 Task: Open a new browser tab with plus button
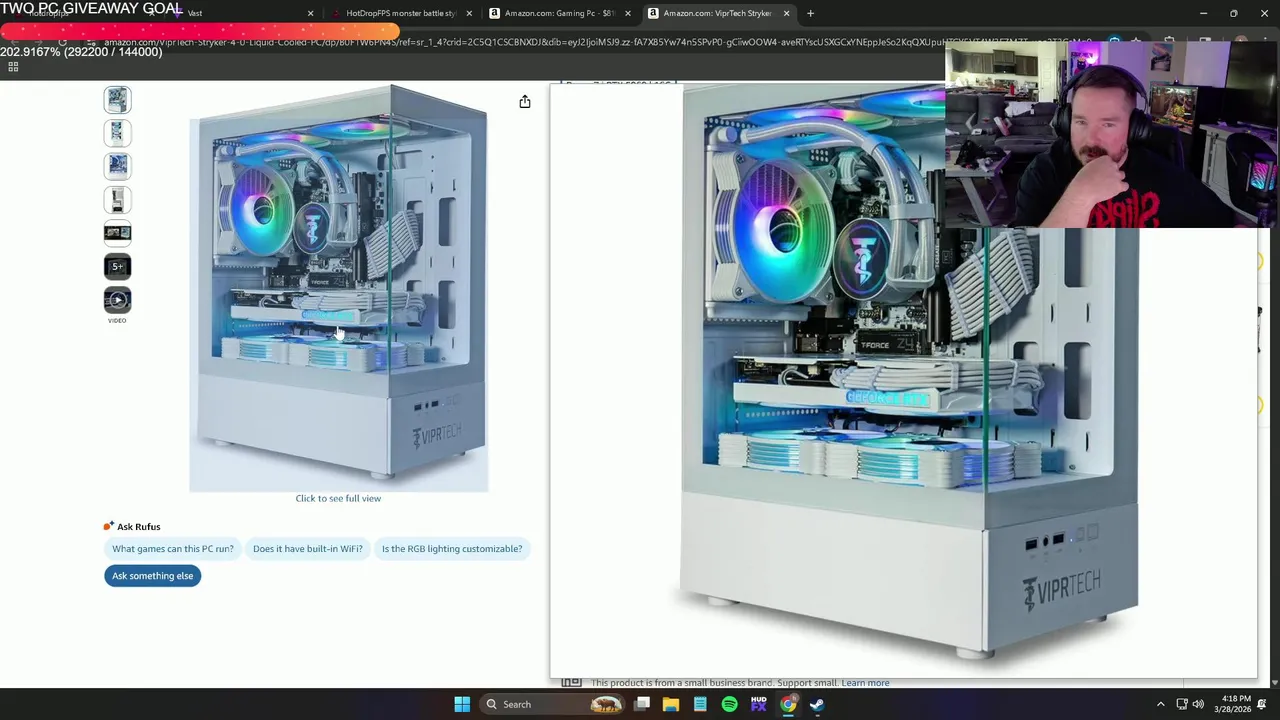click(x=810, y=13)
